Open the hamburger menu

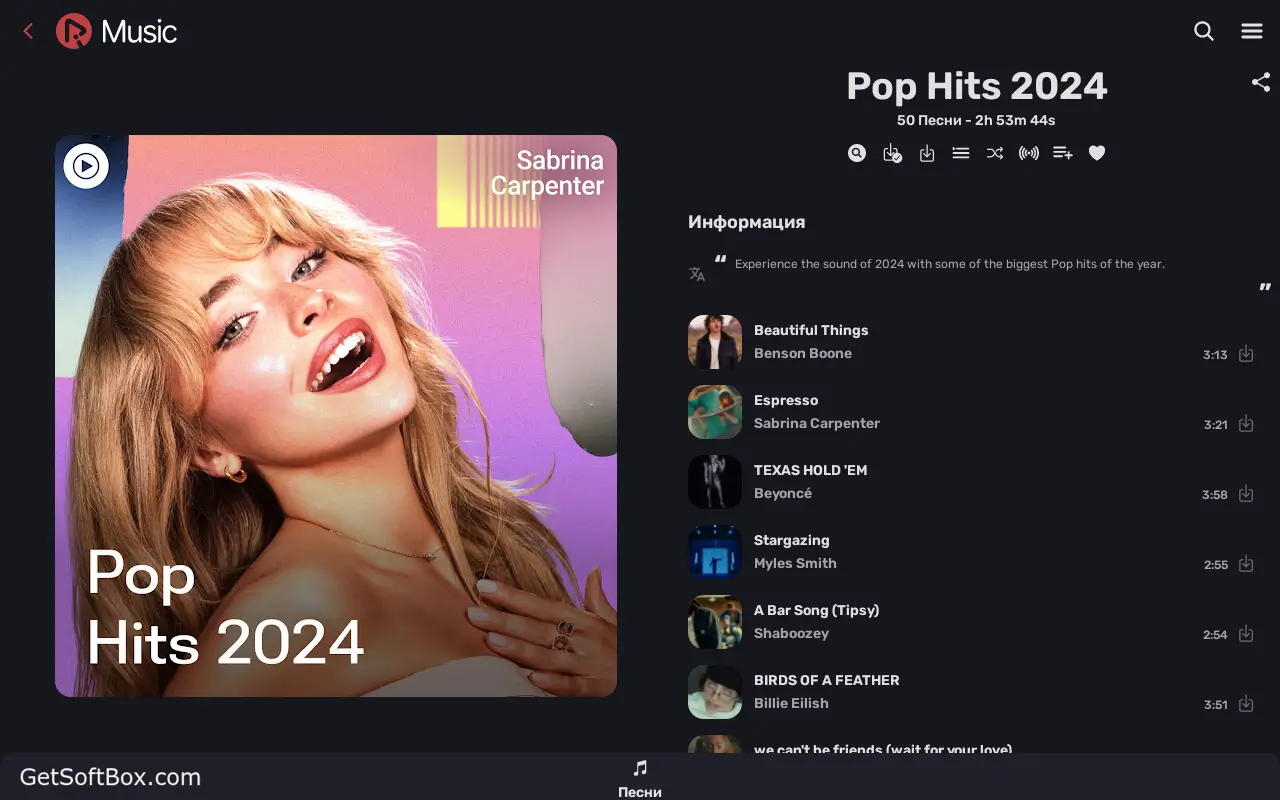pyautogui.click(x=1252, y=32)
